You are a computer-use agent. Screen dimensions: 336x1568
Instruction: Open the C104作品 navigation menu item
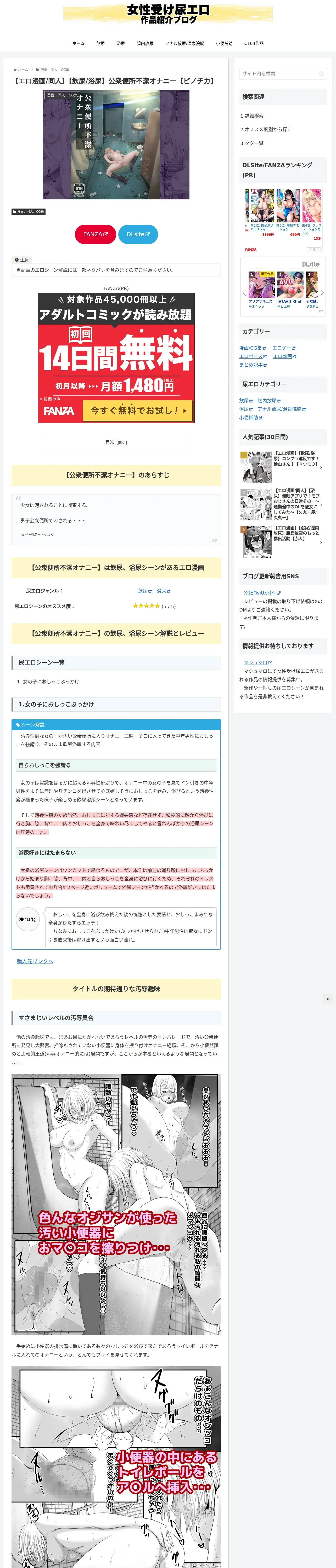pyautogui.click(x=254, y=44)
